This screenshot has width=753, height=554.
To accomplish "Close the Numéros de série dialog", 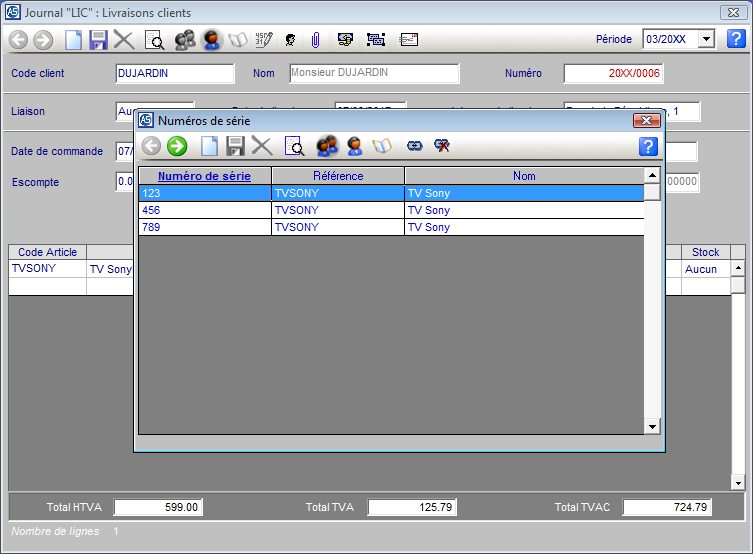I will tap(647, 120).
